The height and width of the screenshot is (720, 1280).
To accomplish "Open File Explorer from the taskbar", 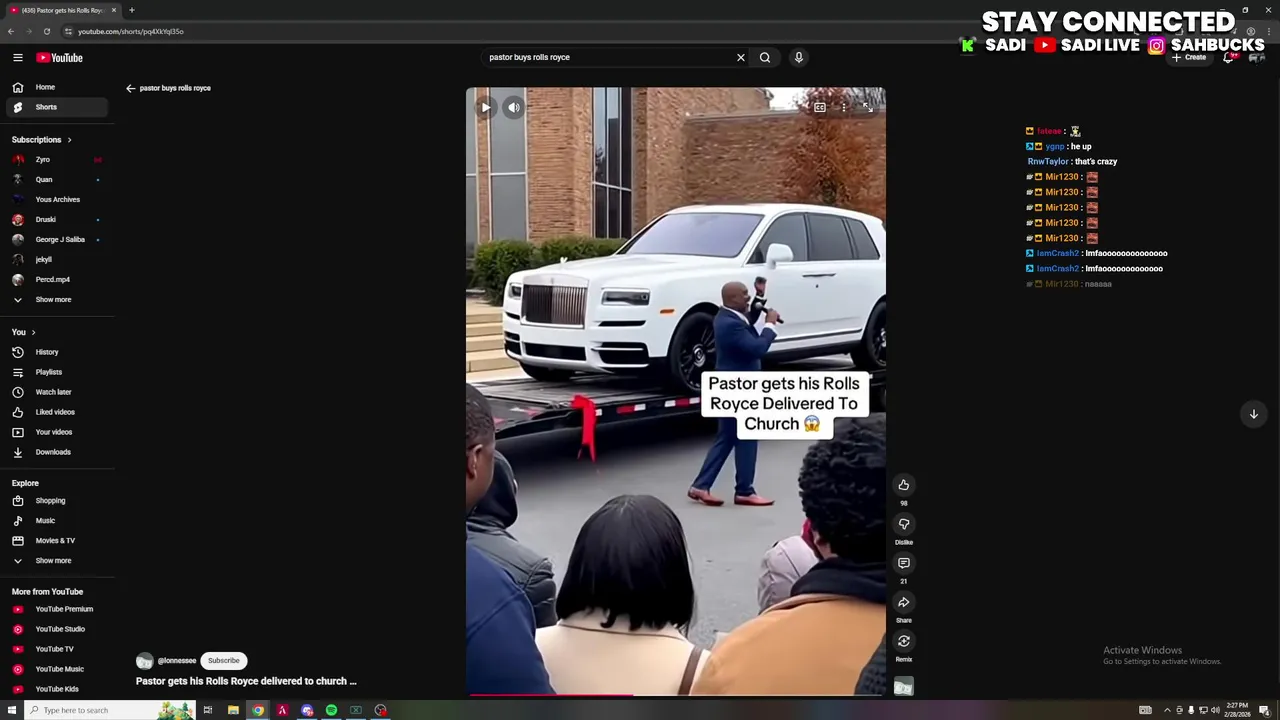I will point(233,710).
